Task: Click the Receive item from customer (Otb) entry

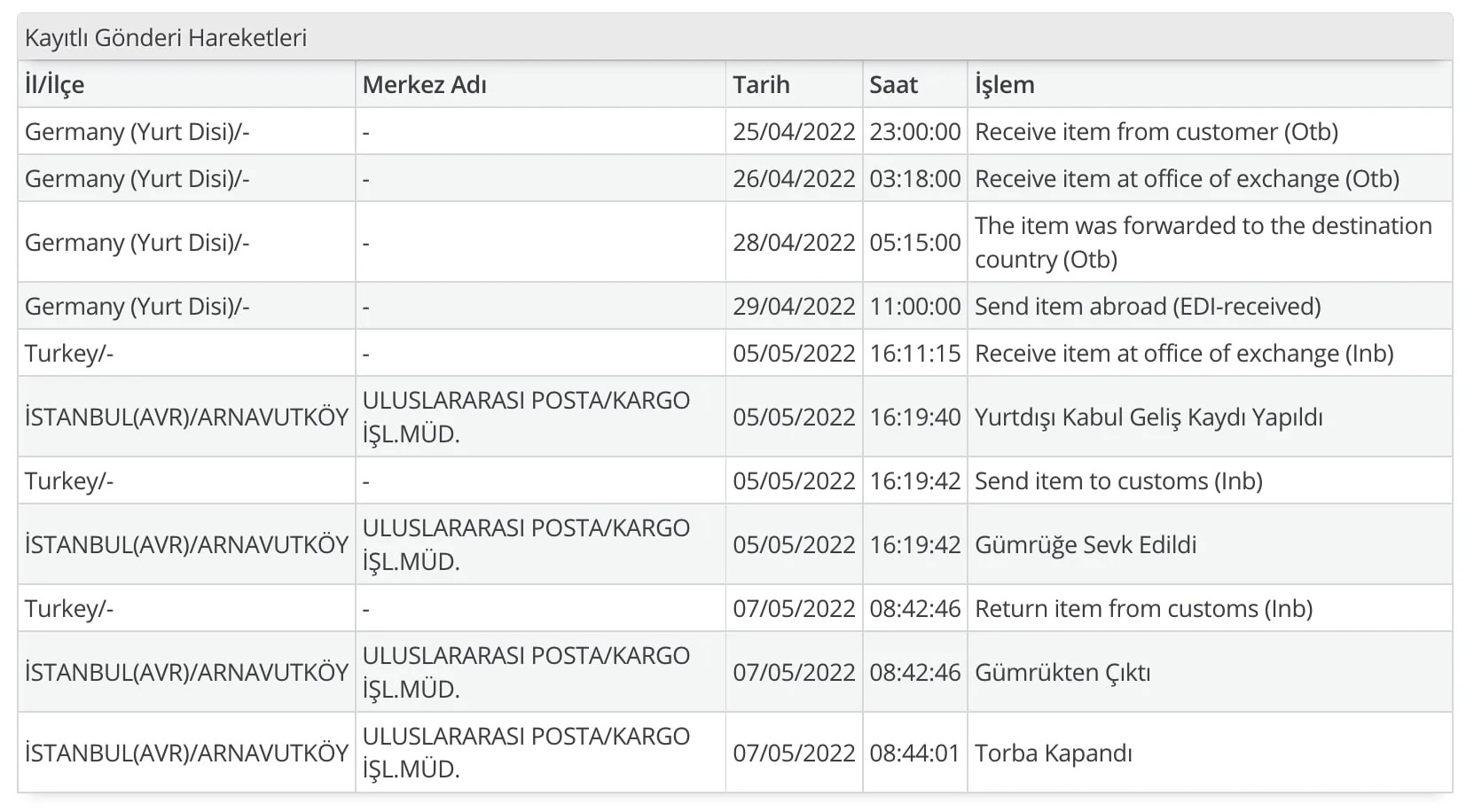Action: (x=1156, y=132)
